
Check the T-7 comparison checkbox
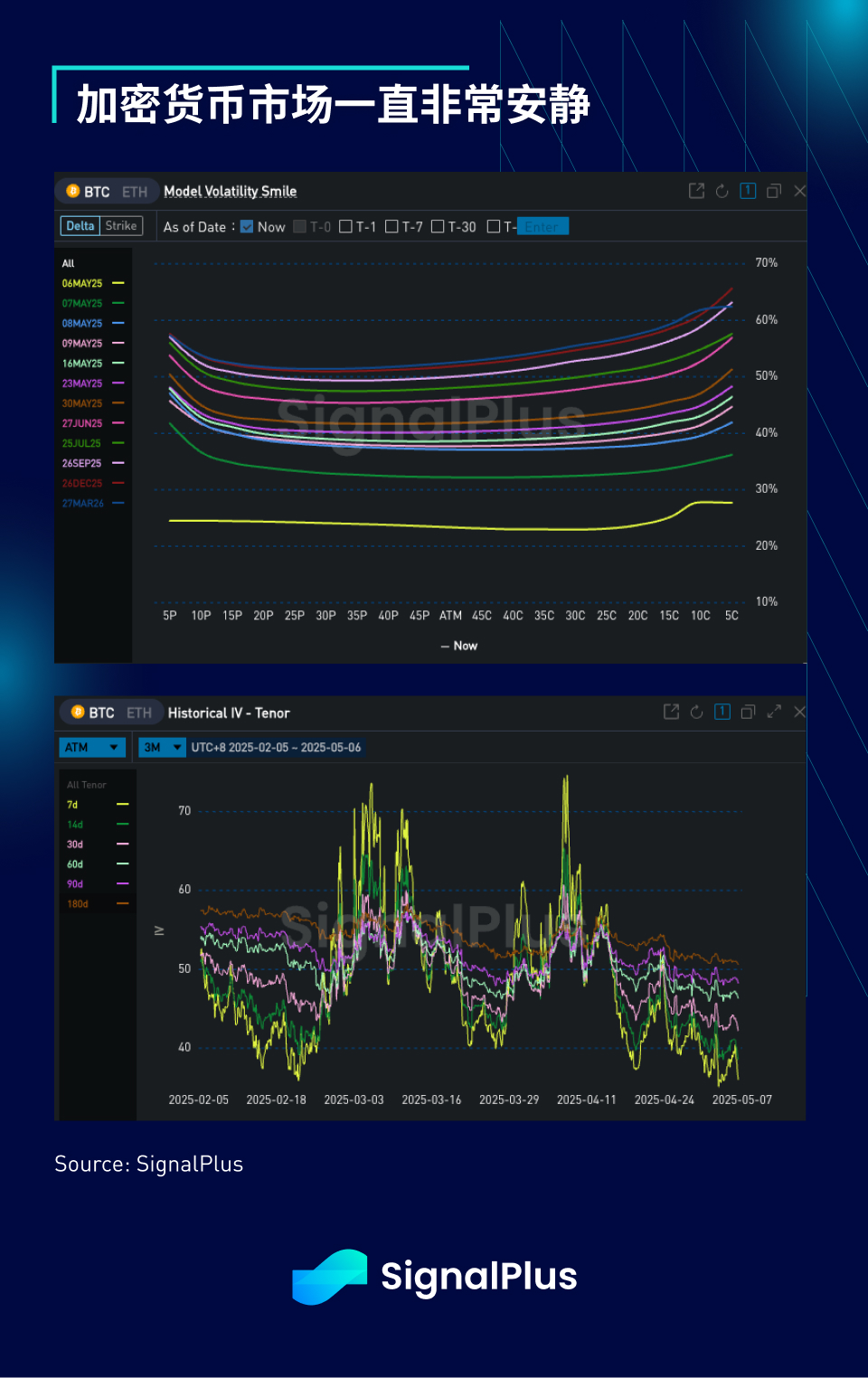click(392, 226)
